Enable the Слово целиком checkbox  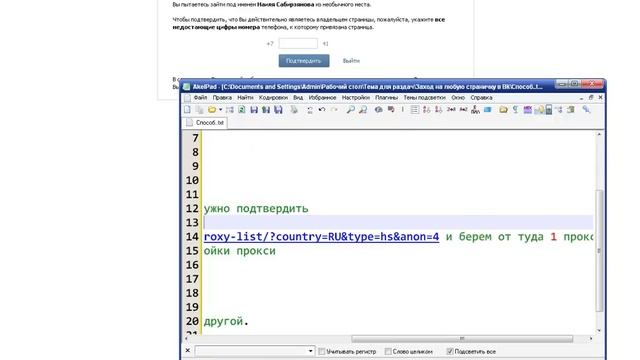pos(388,351)
